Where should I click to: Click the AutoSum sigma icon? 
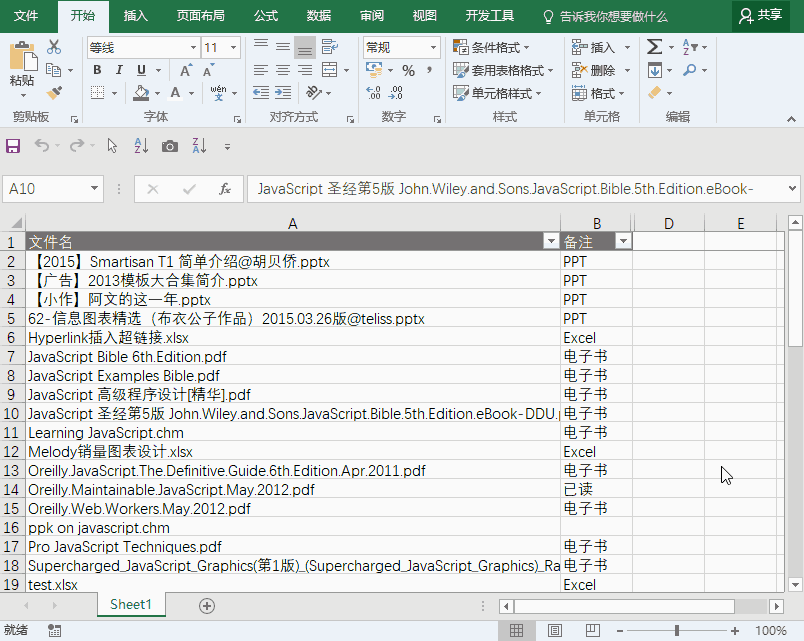click(x=654, y=47)
